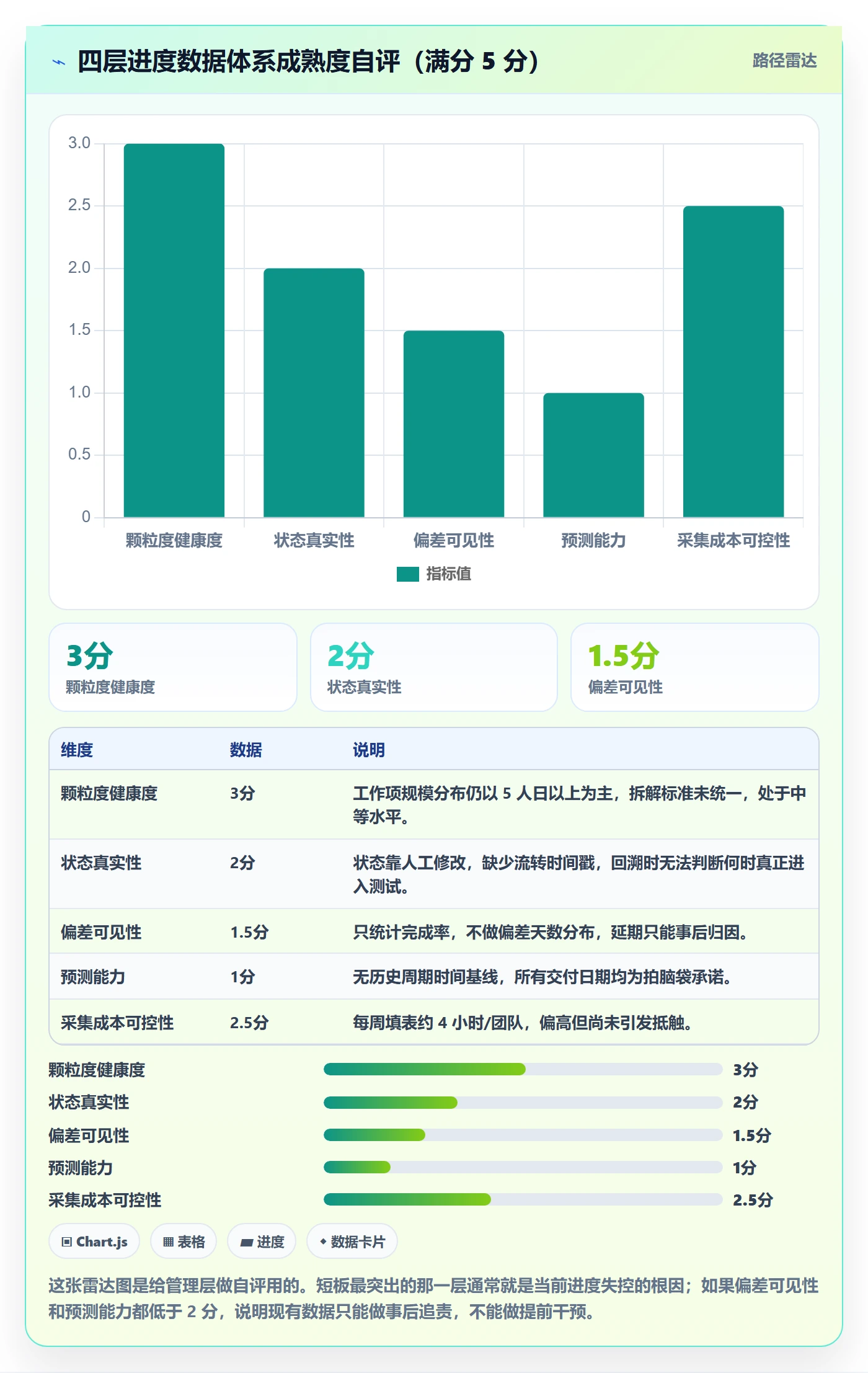Image resolution: width=868 pixels, height=1373 pixels.
Task: Click the 偏差可见性 bar in the chart
Action: coord(454,424)
